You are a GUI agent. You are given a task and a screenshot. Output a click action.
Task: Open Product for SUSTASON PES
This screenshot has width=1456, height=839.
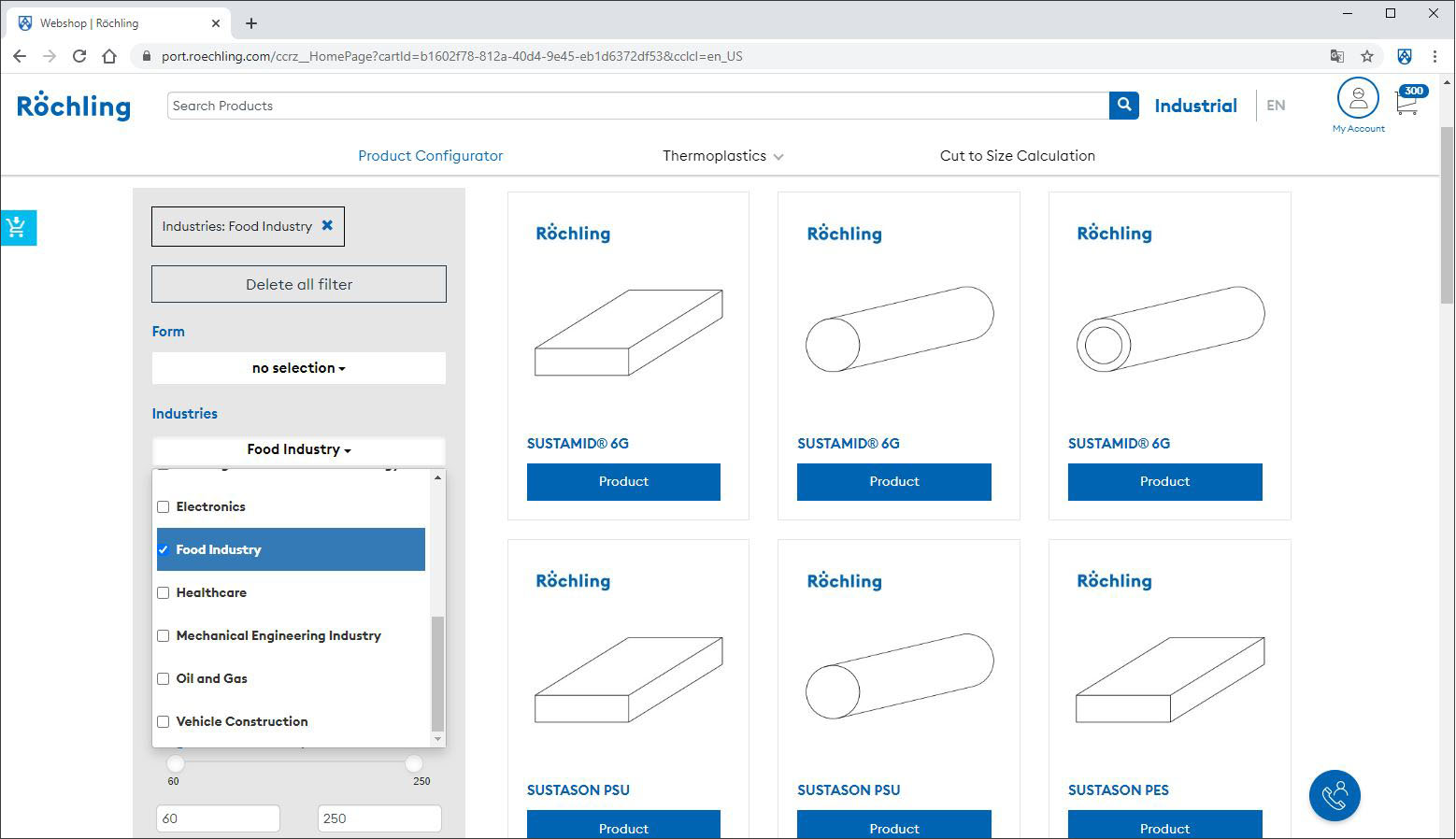coord(1164,825)
